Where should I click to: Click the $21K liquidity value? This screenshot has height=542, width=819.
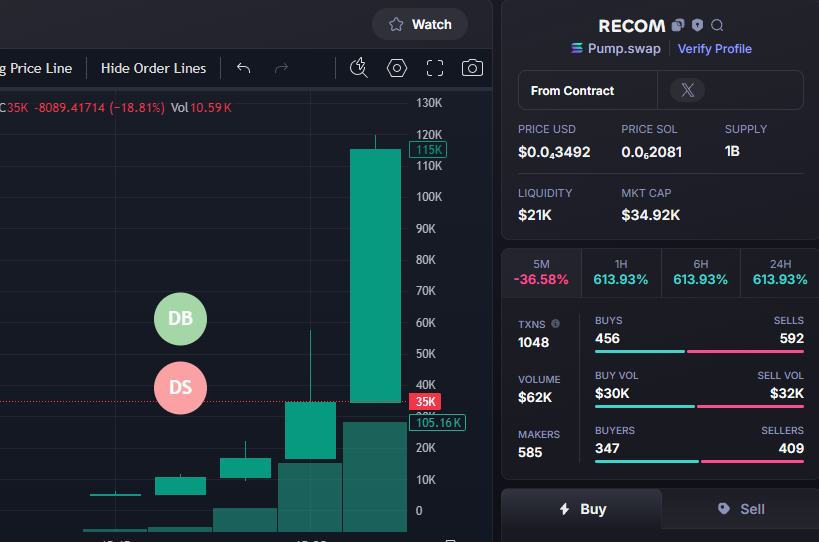[x=535, y=215]
